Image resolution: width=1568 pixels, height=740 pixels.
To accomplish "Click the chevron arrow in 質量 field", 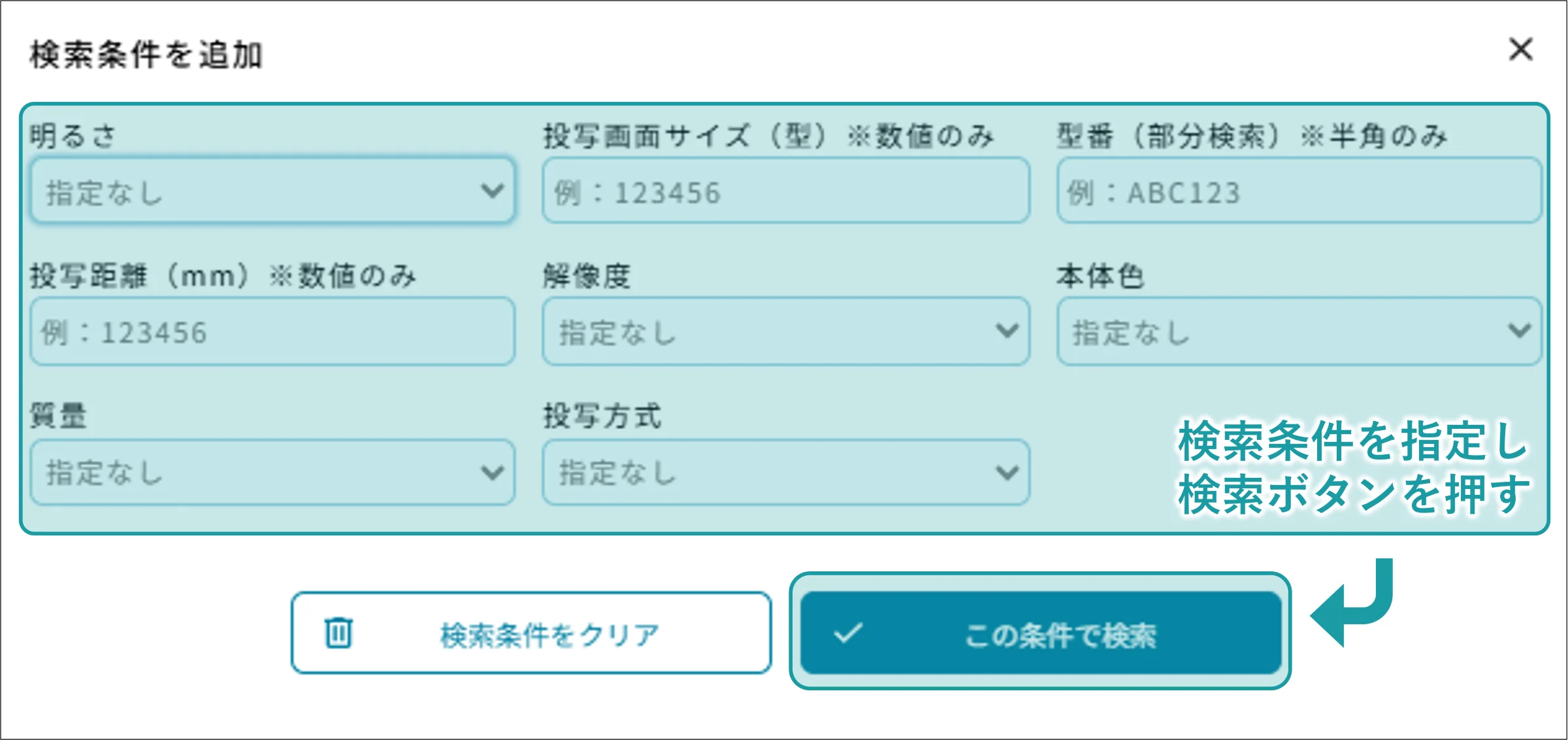I will click(492, 472).
